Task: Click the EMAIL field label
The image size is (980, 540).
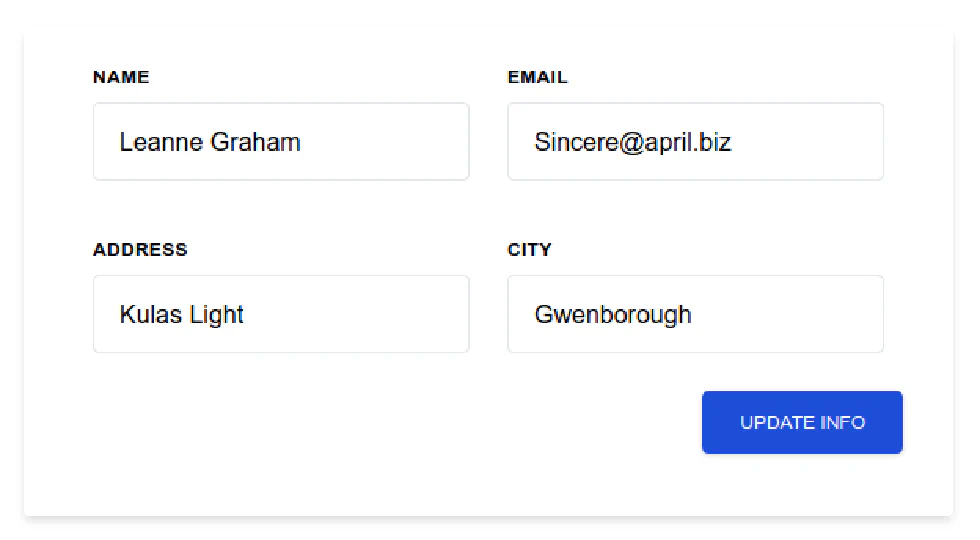Action: pyautogui.click(x=537, y=77)
